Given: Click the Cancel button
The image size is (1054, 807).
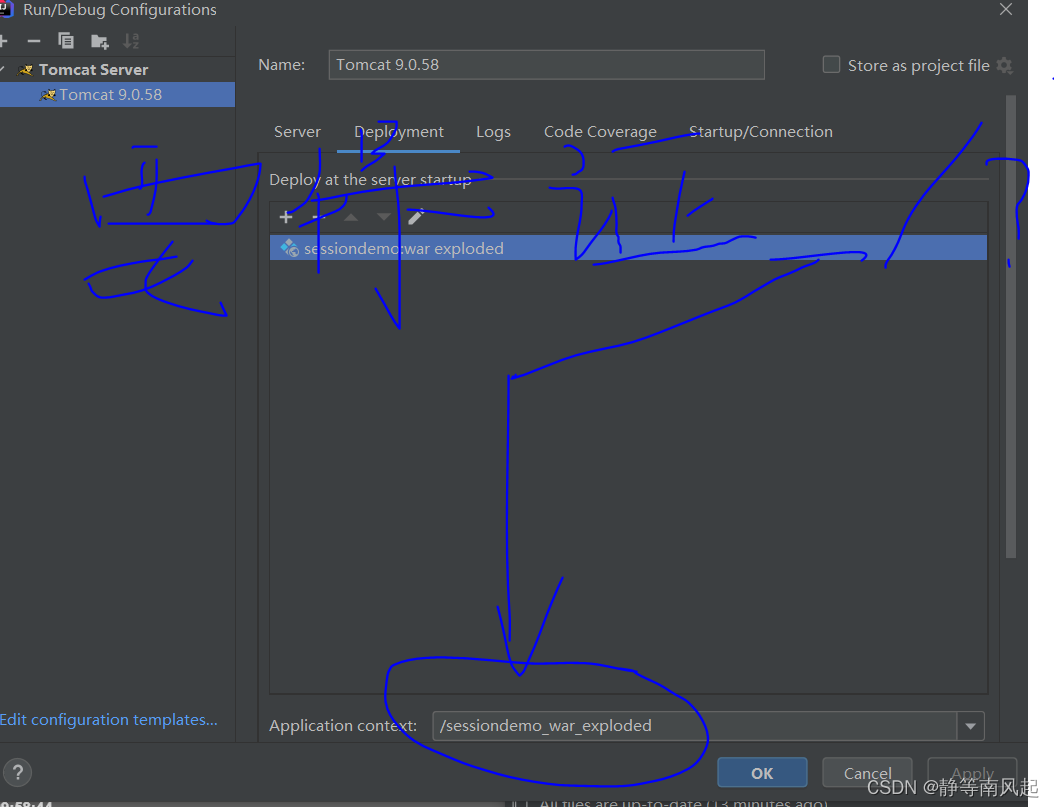Looking at the screenshot, I should 867,773.
